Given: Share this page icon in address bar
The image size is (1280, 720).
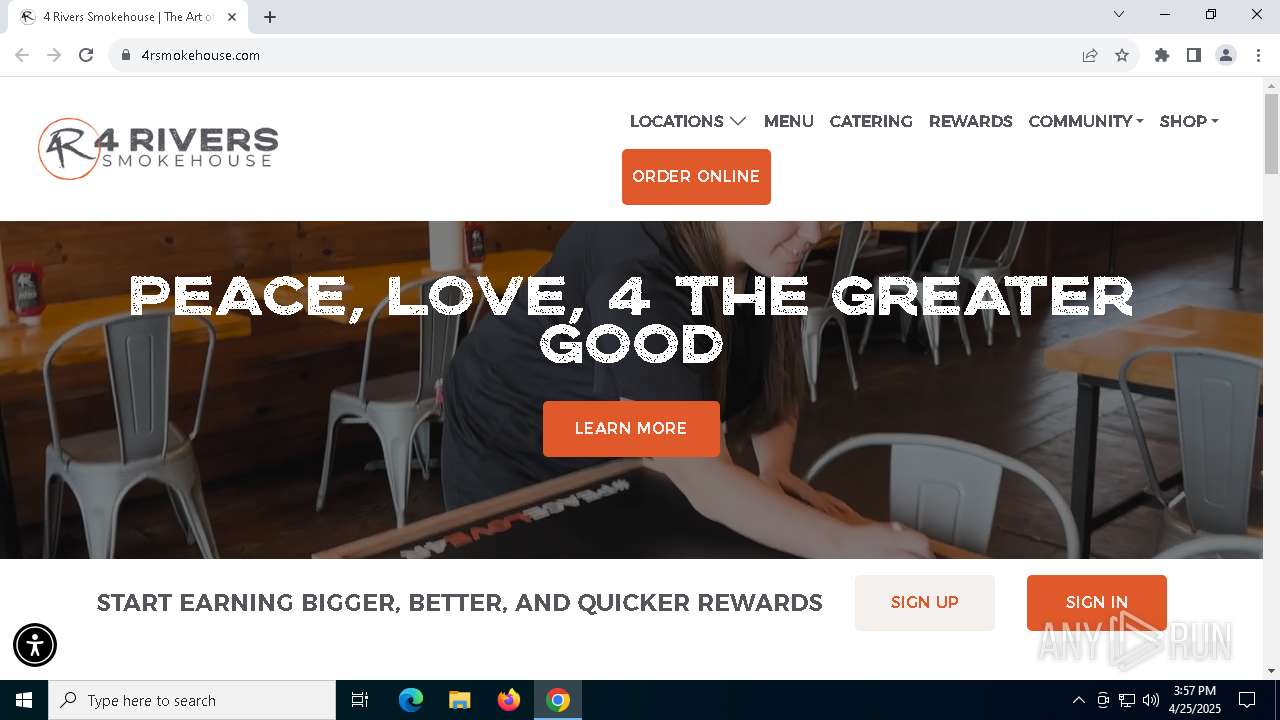Looking at the screenshot, I should [x=1090, y=55].
